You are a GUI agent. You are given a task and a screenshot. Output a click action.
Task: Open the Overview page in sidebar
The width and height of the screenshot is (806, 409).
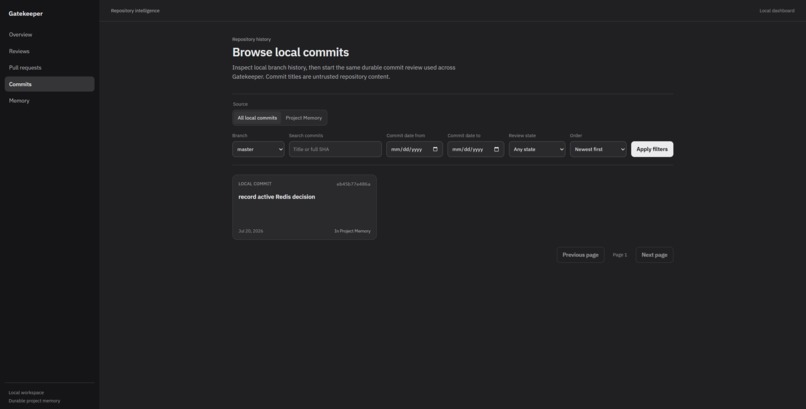tap(49, 34)
